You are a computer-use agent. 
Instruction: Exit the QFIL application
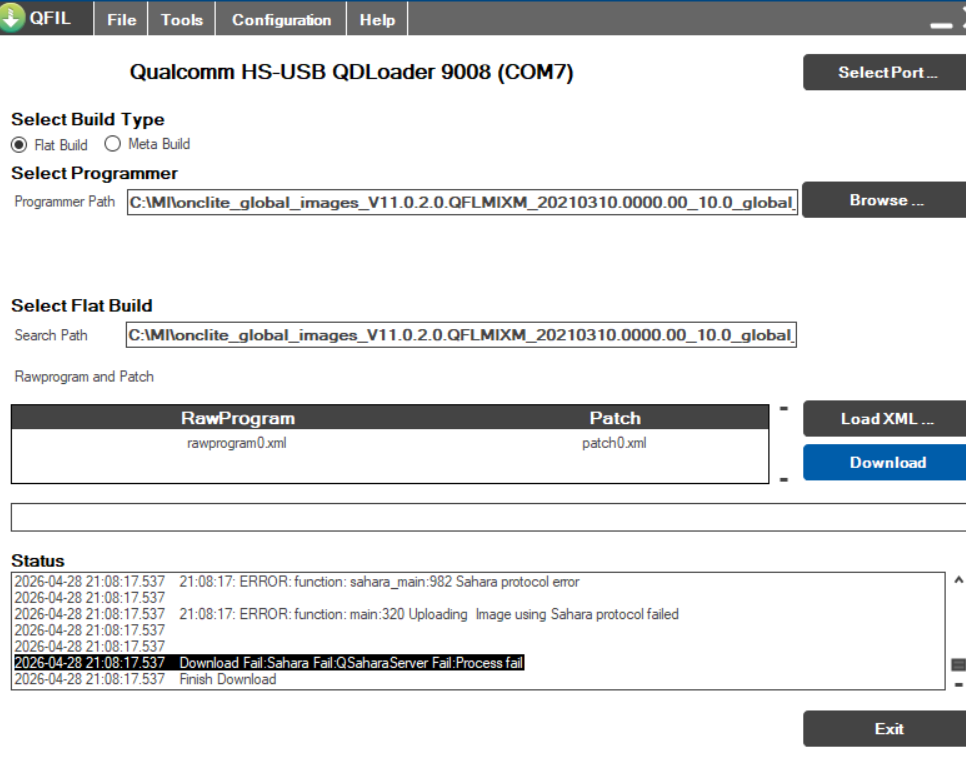pyautogui.click(x=886, y=728)
